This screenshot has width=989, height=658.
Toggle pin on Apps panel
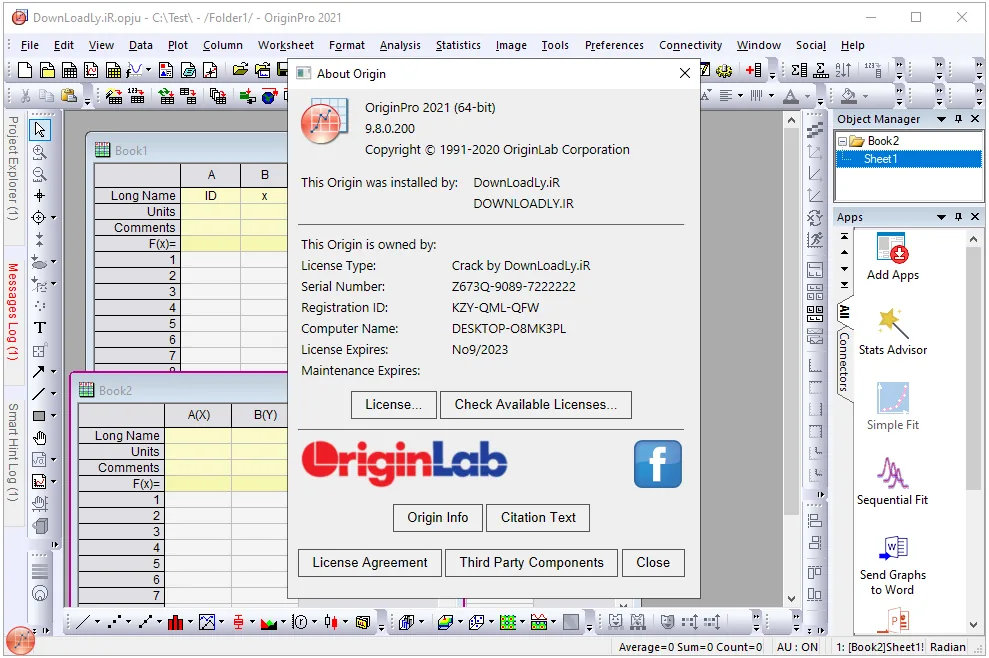click(x=958, y=216)
